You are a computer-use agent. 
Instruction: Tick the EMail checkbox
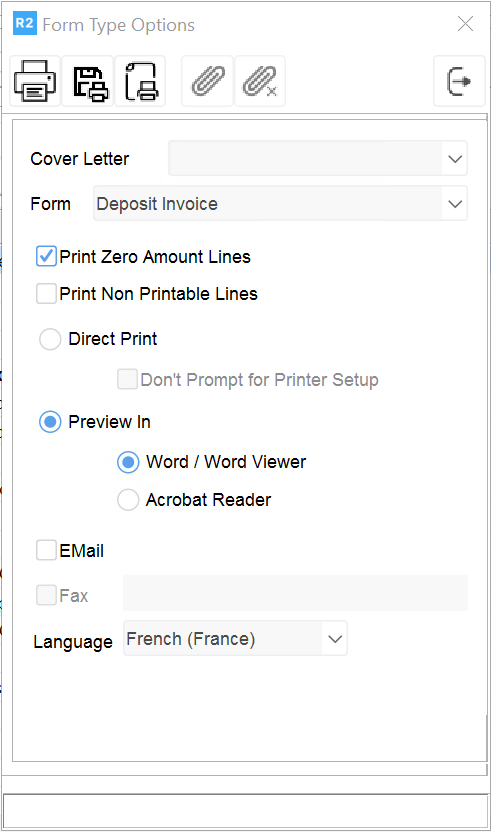click(46, 550)
